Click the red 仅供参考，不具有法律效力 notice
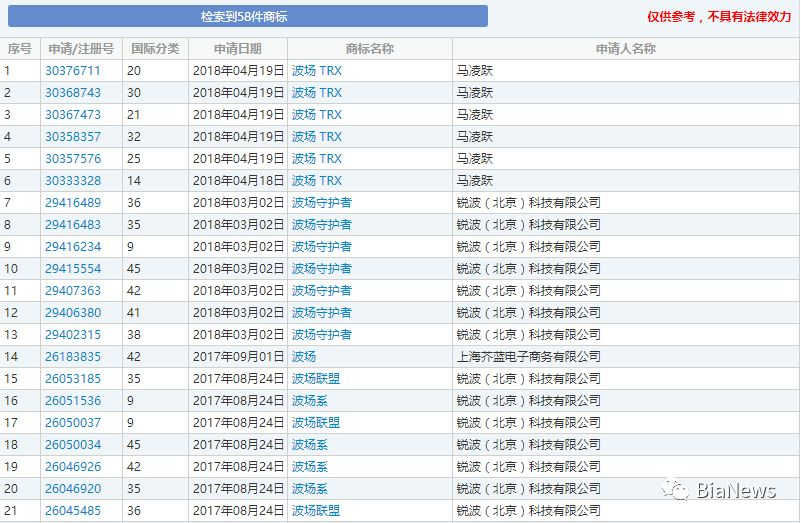 [x=719, y=16]
